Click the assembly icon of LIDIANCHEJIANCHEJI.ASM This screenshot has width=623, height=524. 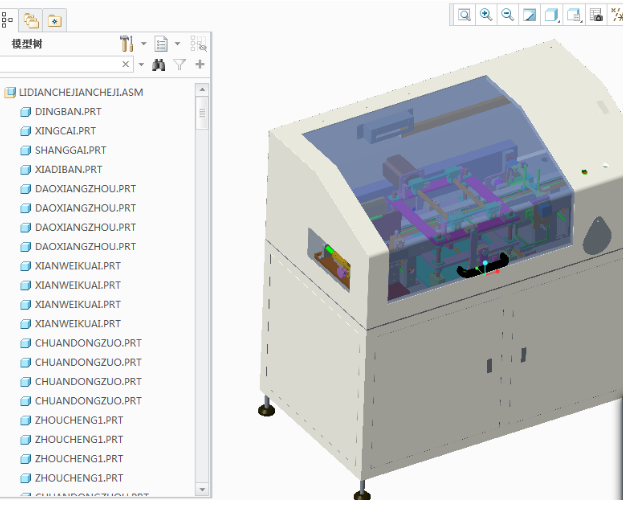coord(10,93)
